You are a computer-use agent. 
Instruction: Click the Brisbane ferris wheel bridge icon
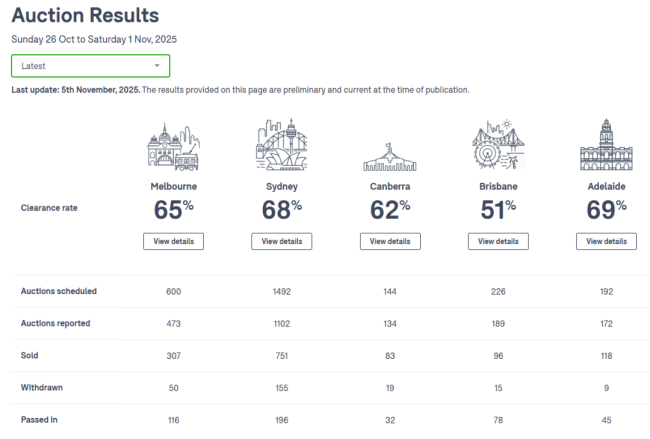point(498,146)
